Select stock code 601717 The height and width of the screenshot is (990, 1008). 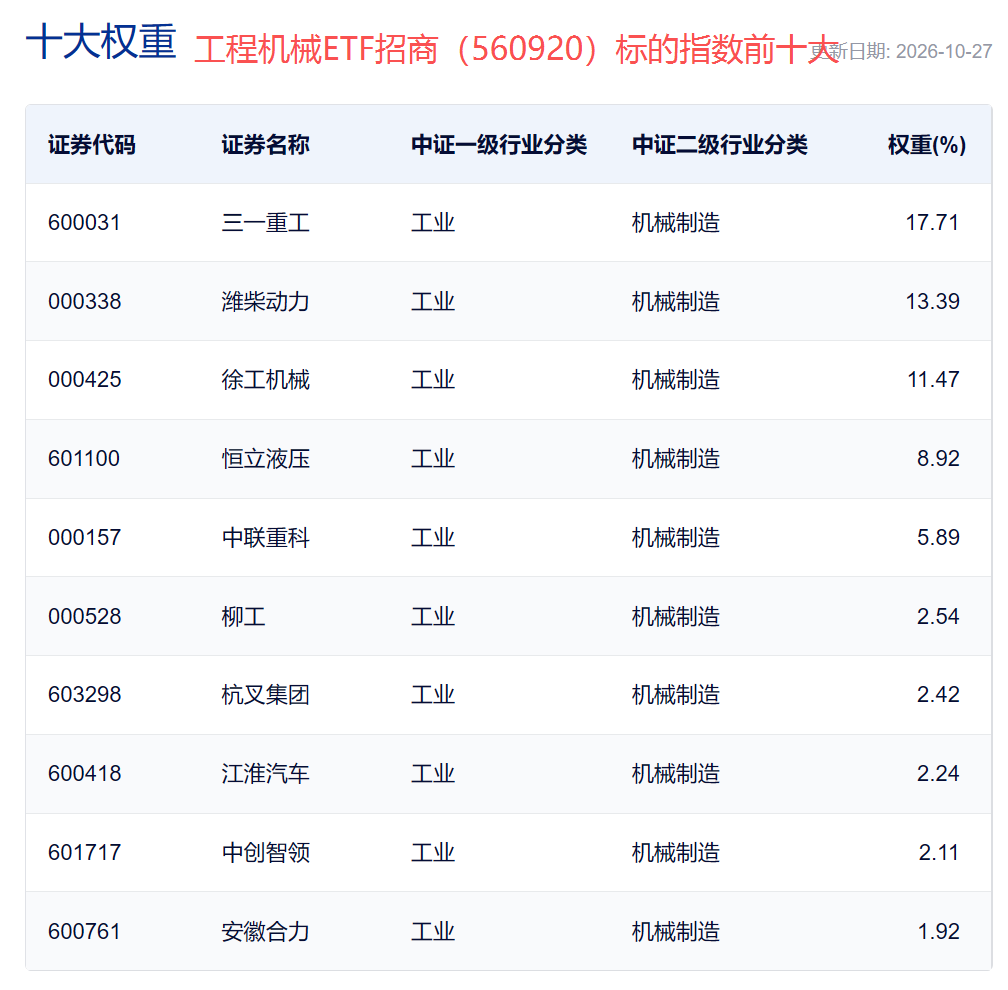pos(84,852)
